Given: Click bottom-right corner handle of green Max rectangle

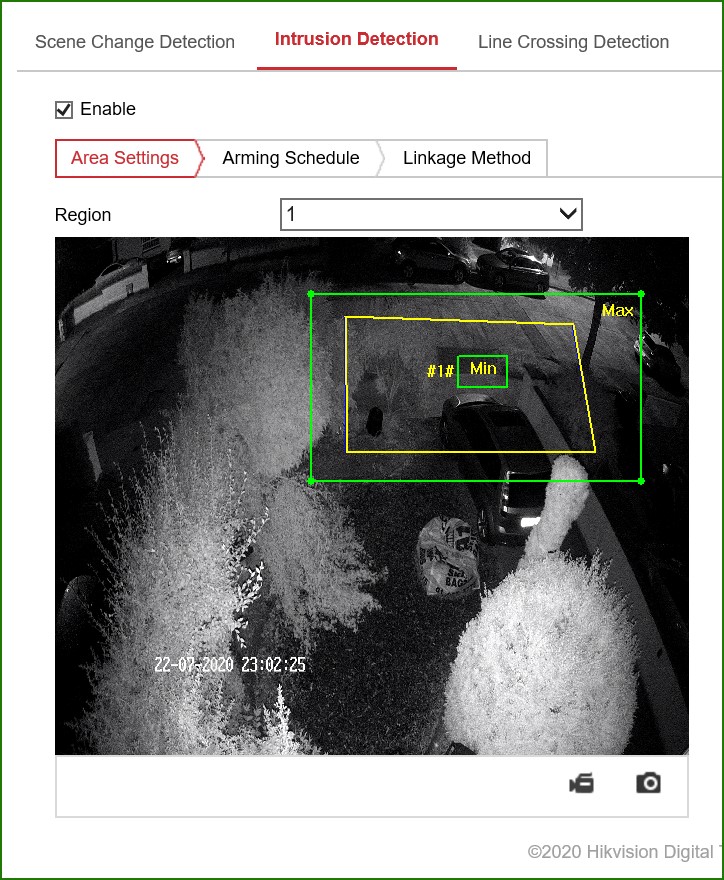Looking at the screenshot, I should (x=641, y=481).
